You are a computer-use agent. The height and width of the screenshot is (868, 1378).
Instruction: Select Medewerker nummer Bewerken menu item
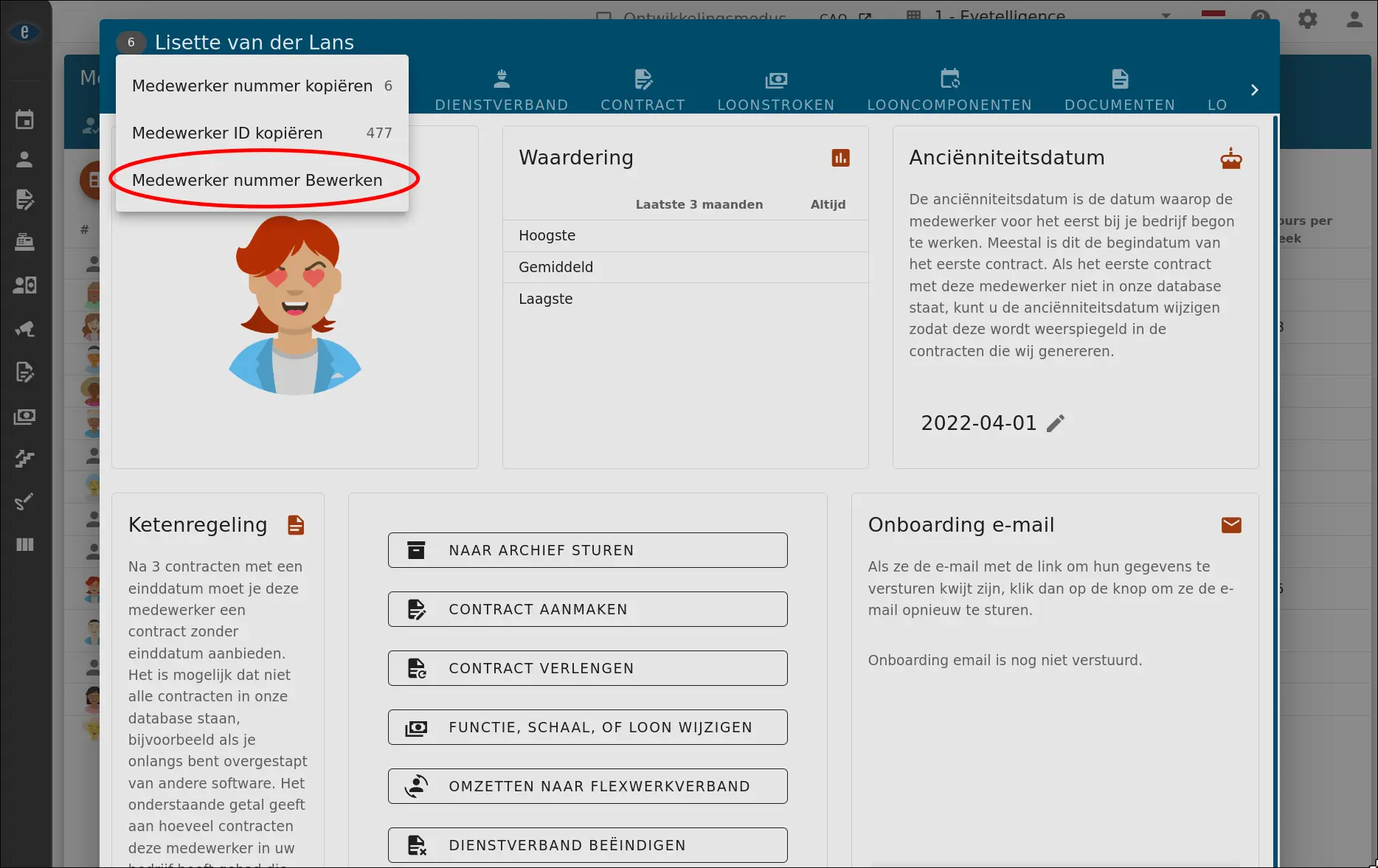click(x=257, y=180)
